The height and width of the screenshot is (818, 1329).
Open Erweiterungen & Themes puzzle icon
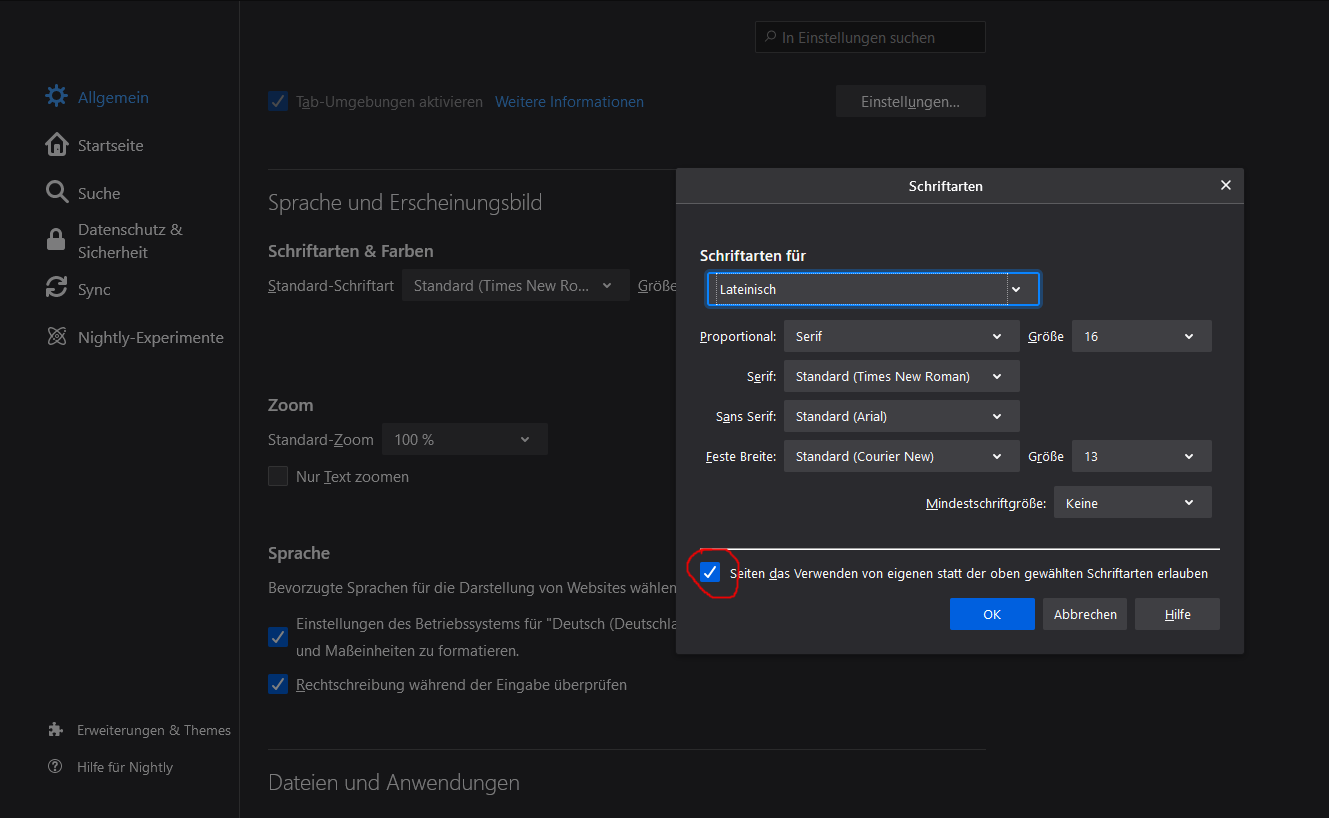pyautogui.click(x=56, y=730)
